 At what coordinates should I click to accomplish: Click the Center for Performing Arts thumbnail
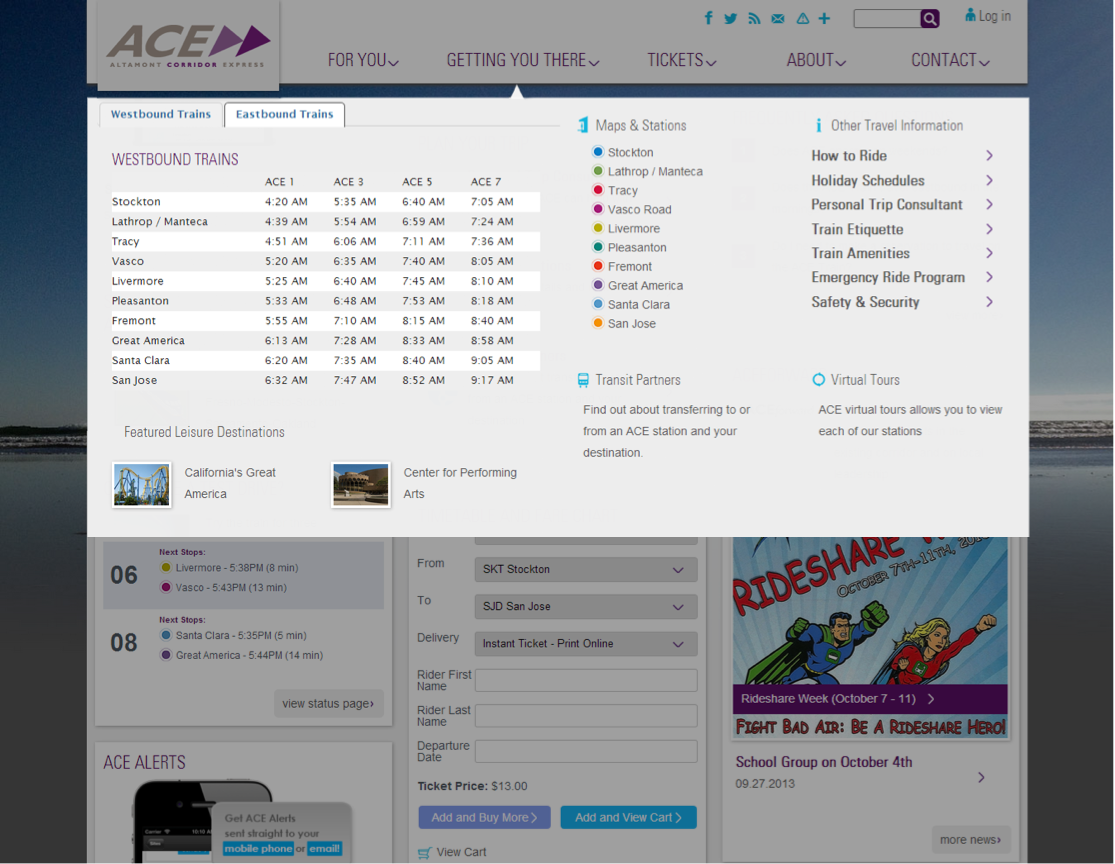(361, 484)
